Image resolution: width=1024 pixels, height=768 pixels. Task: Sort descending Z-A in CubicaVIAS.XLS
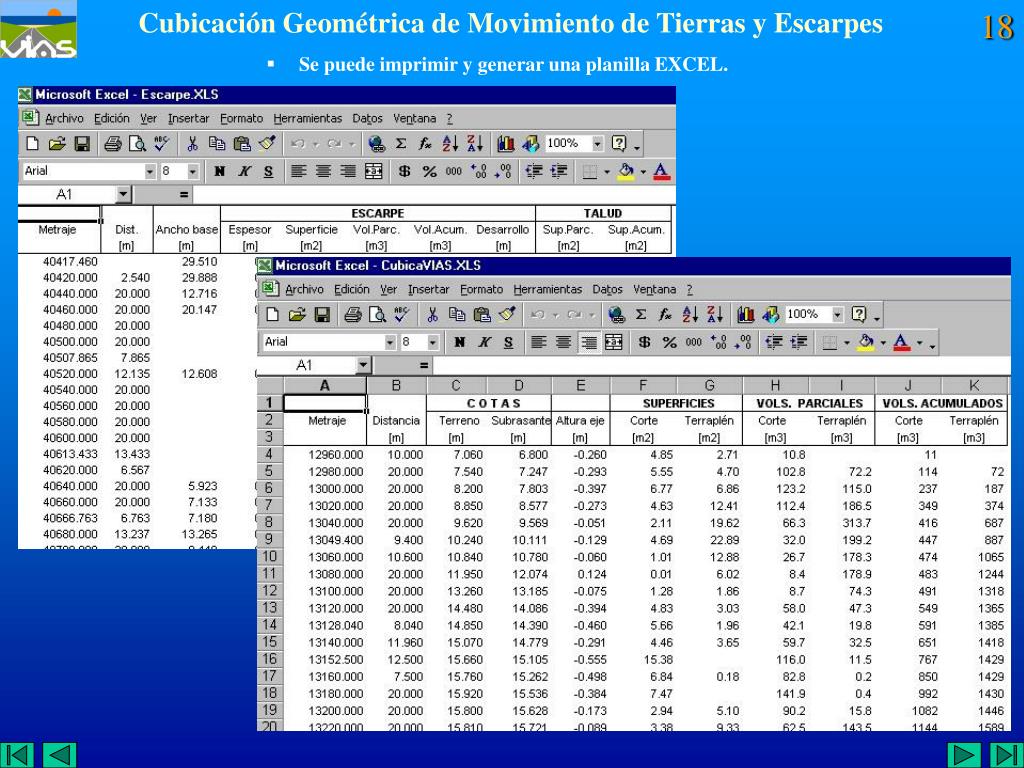[714, 315]
